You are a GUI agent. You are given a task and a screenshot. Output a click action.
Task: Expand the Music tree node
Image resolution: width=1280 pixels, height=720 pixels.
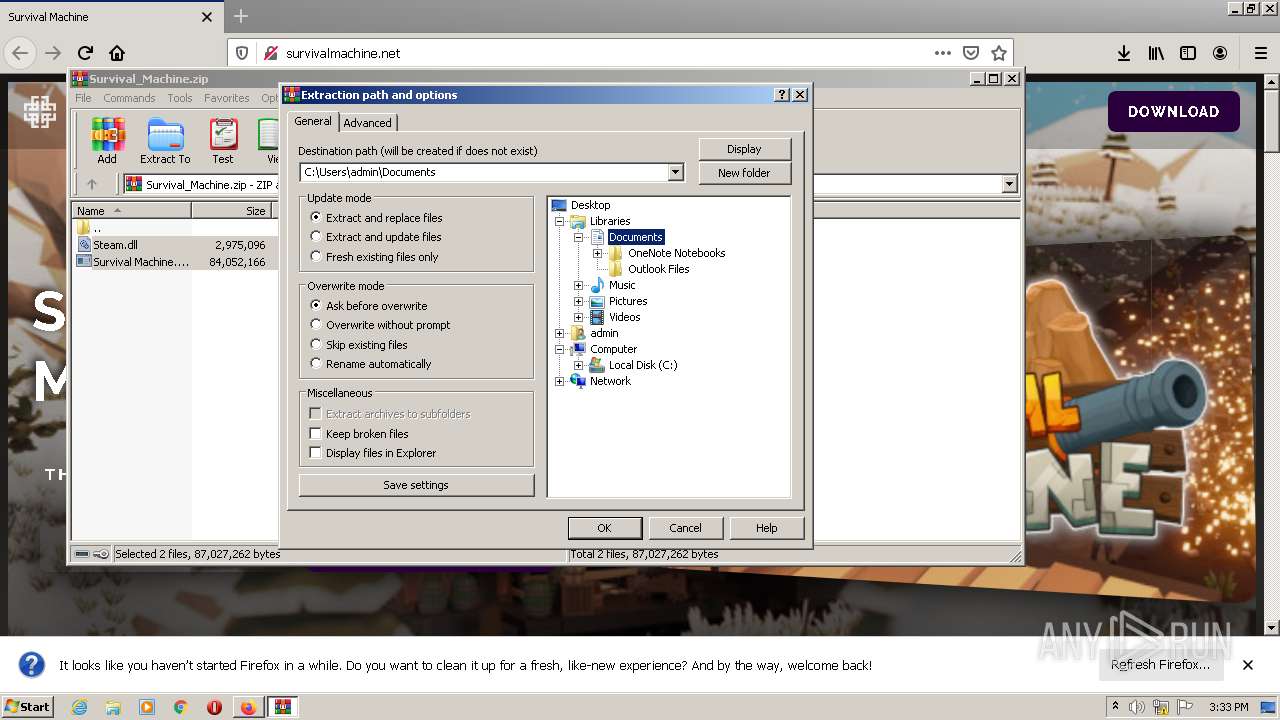(579, 285)
